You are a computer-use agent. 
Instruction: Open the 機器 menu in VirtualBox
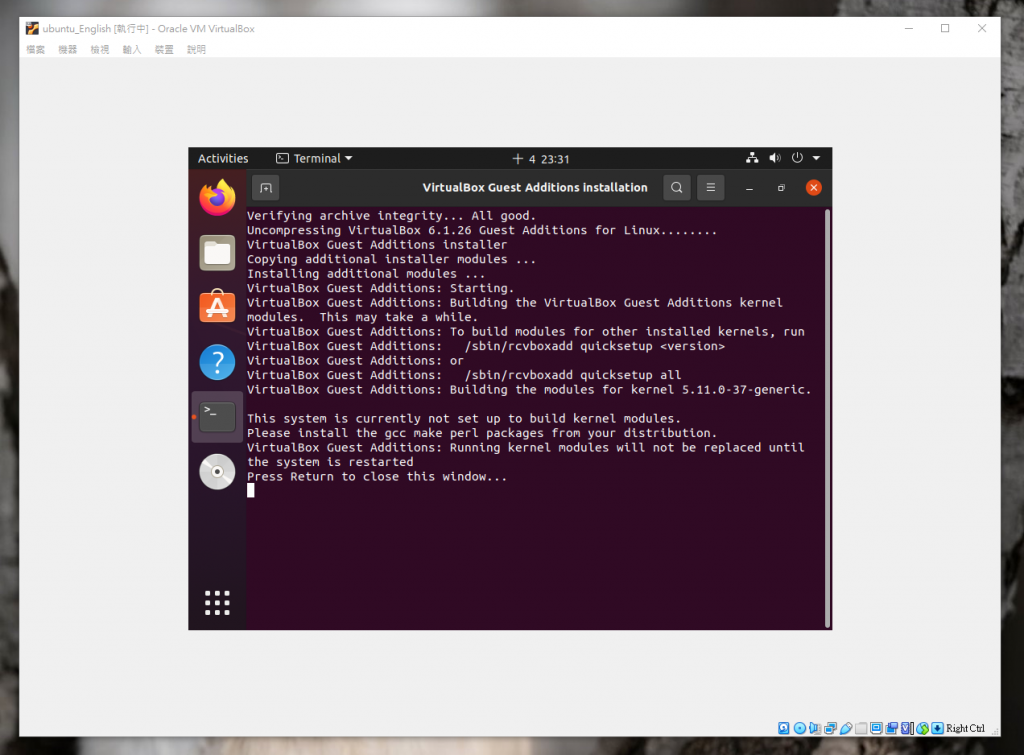coord(68,50)
